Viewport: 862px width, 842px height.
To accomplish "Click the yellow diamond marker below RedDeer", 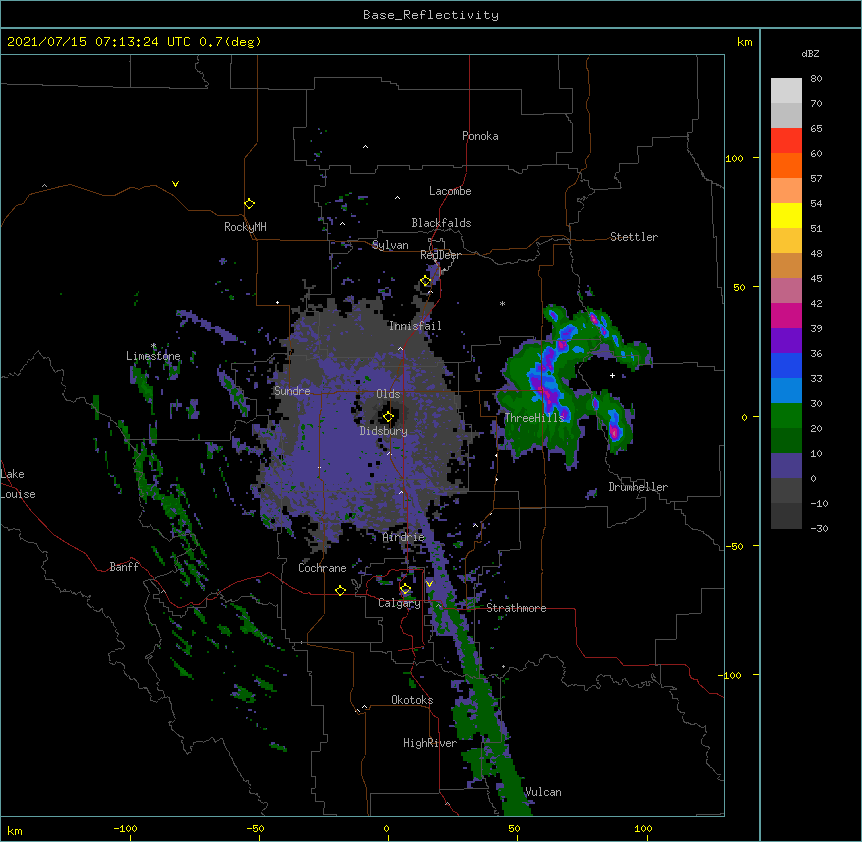I will [x=426, y=281].
